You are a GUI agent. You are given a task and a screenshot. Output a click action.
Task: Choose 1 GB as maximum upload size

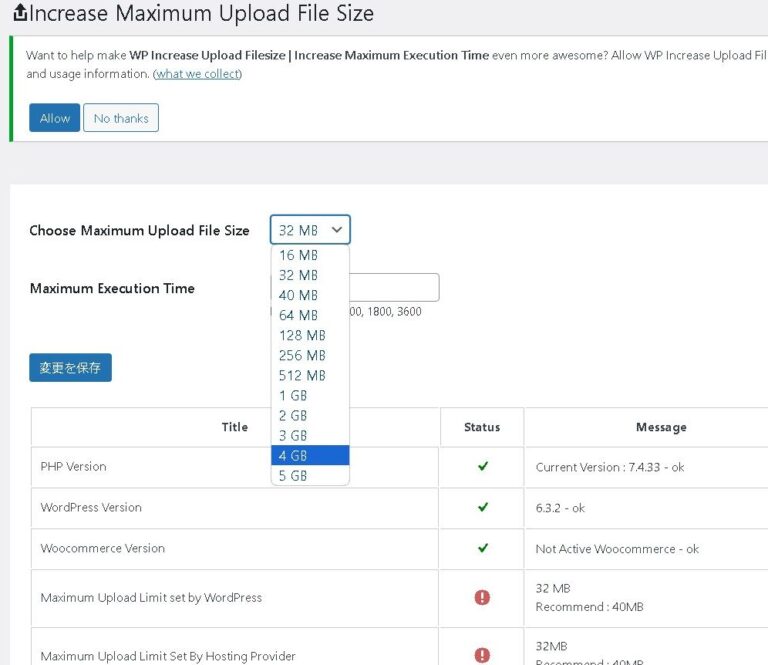click(x=293, y=395)
